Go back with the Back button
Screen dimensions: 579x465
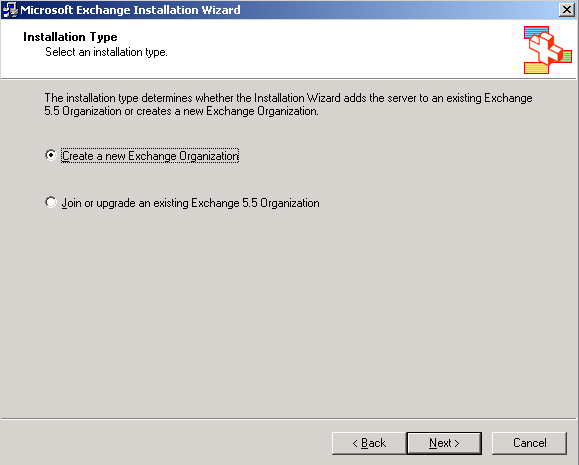pos(369,443)
